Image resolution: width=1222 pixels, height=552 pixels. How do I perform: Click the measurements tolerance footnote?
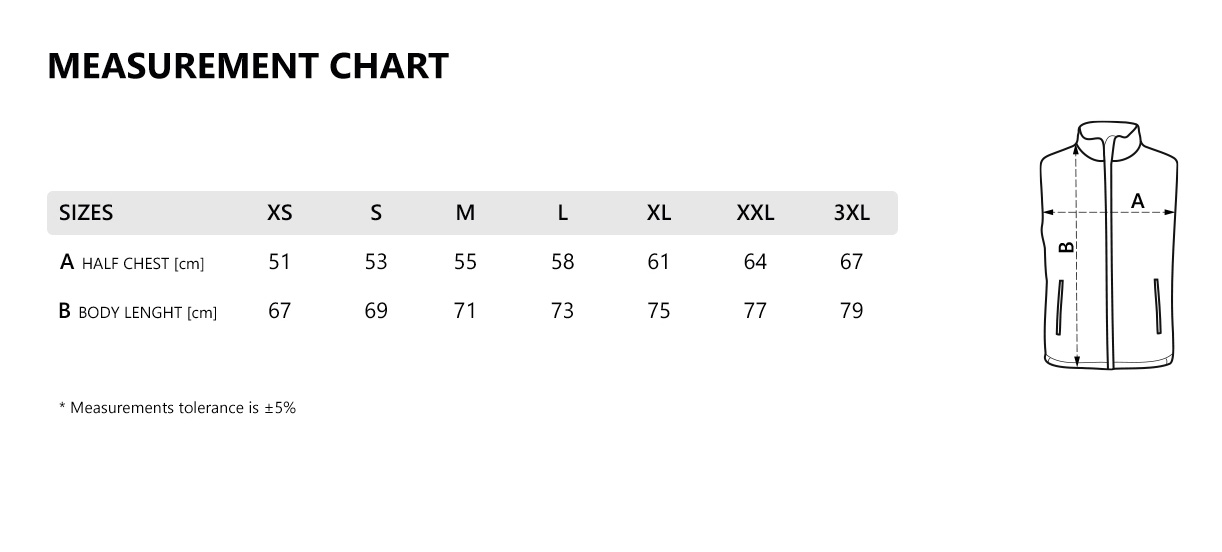tap(178, 408)
